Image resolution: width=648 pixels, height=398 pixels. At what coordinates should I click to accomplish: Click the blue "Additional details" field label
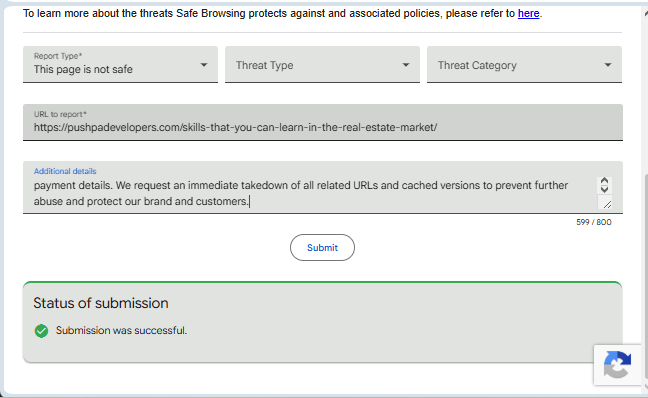pos(65,171)
